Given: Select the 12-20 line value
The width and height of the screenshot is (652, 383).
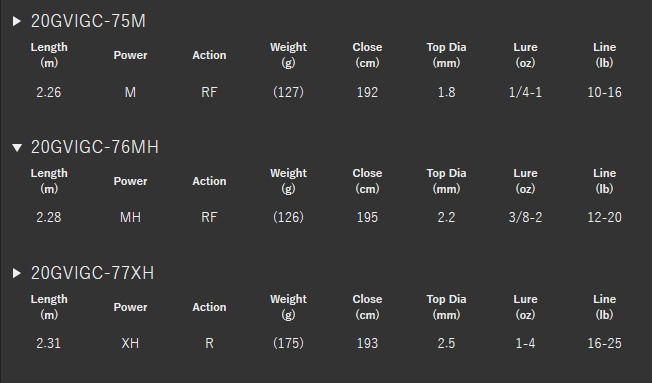Looking at the screenshot, I should [x=604, y=217].
